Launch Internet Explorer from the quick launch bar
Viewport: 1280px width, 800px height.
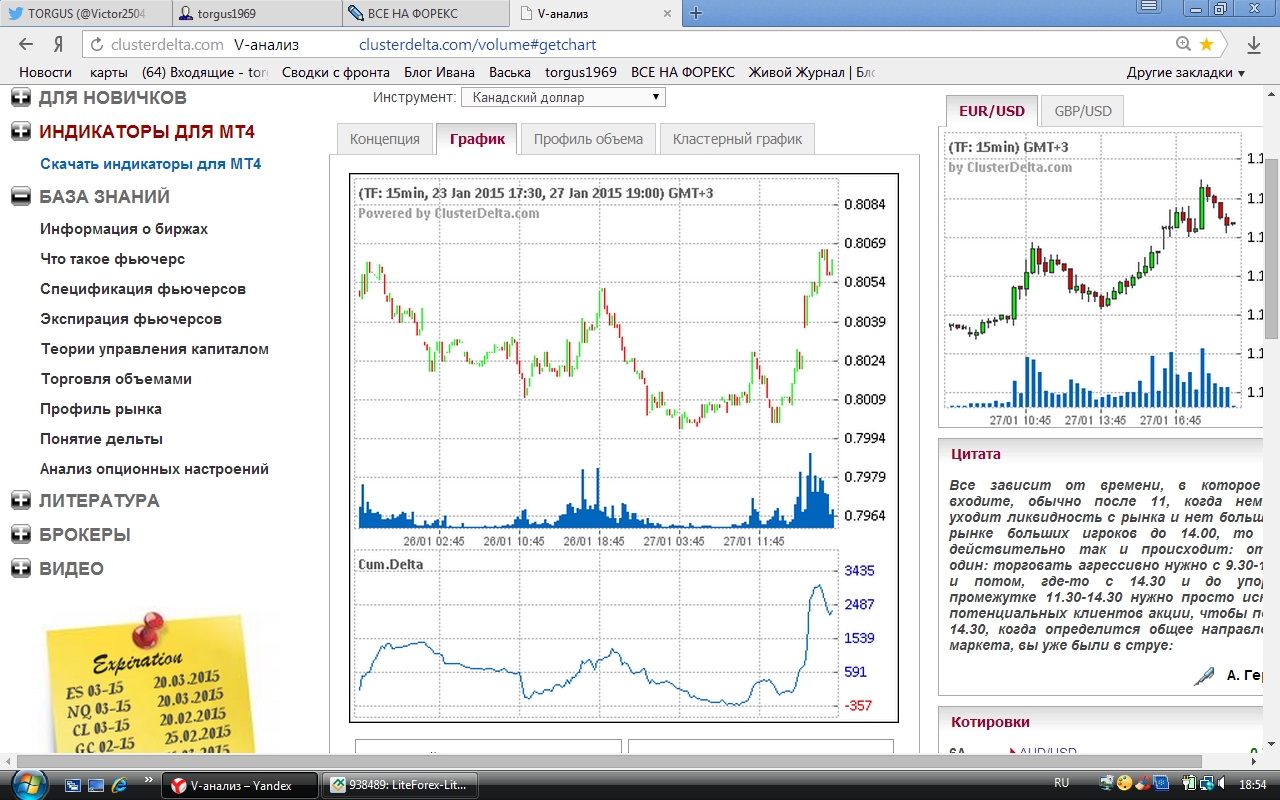(x=119, y=784)
